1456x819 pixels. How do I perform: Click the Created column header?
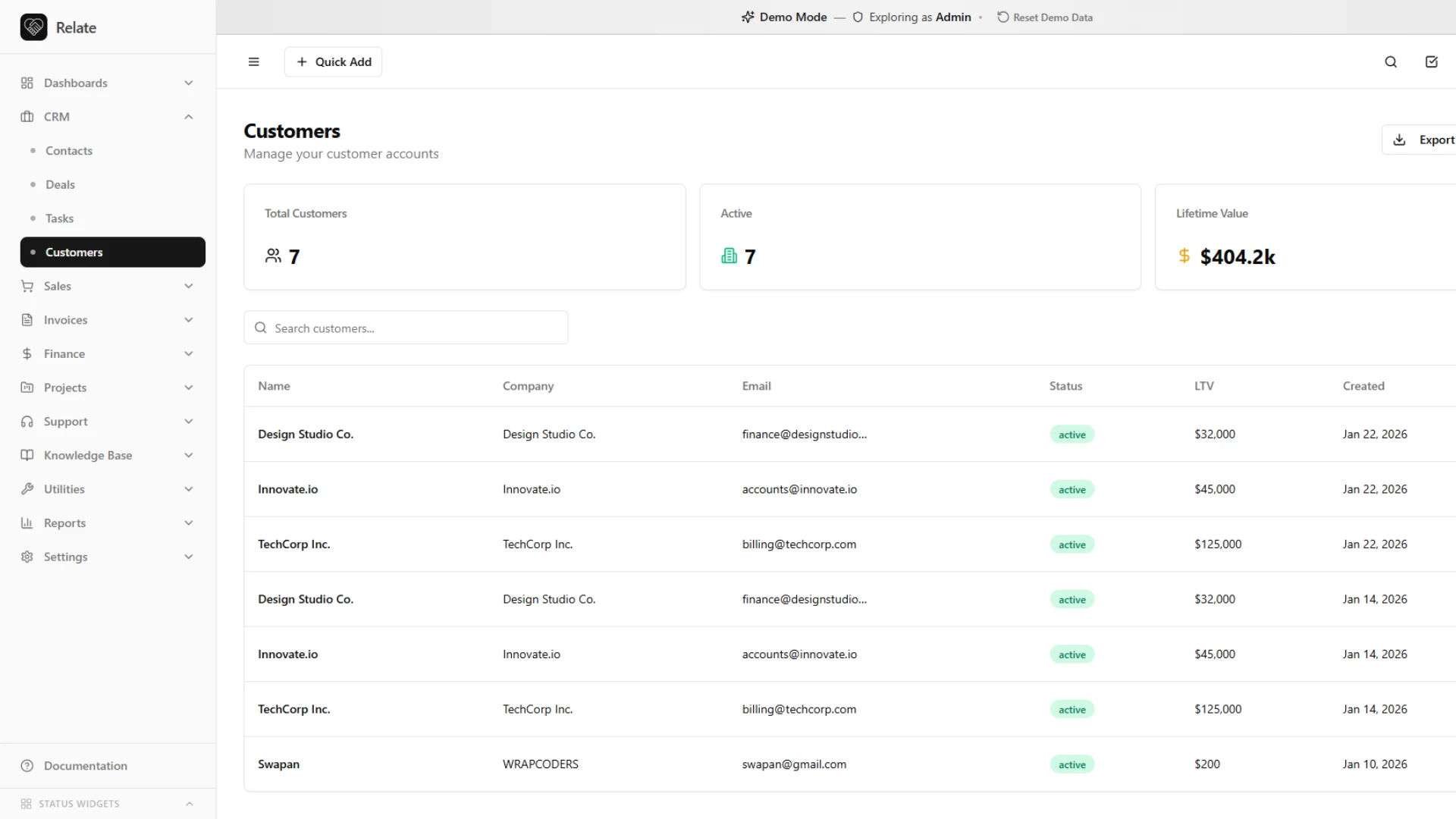[x=1363, y=386]
